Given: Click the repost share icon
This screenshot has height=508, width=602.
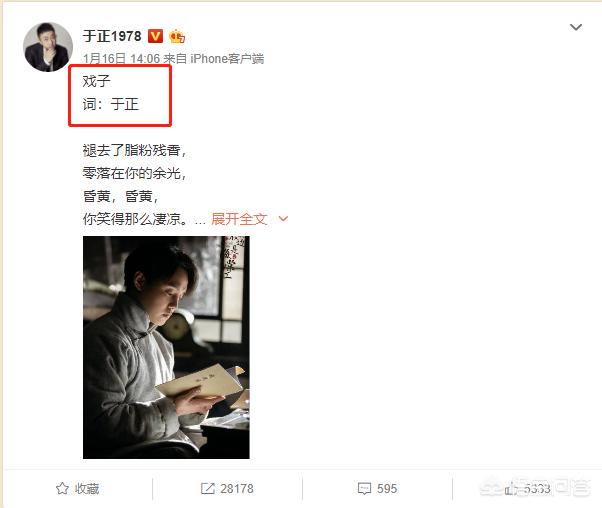Looking at the screenshot, I should [x=208, y=488].
